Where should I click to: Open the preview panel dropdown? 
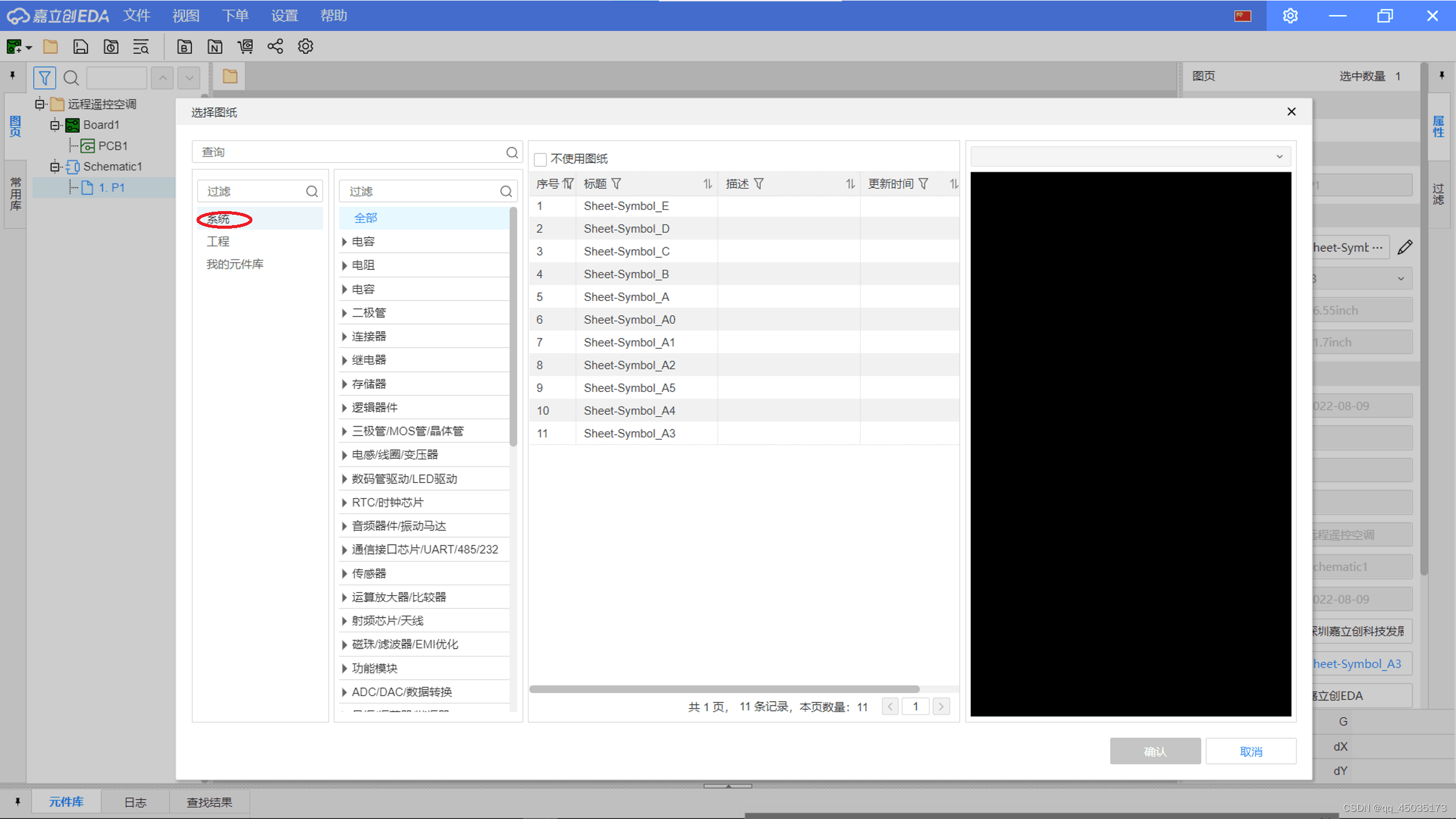pos(1279,157)
